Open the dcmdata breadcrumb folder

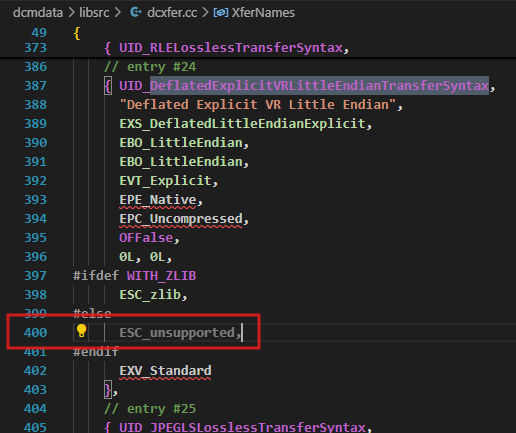38,13
